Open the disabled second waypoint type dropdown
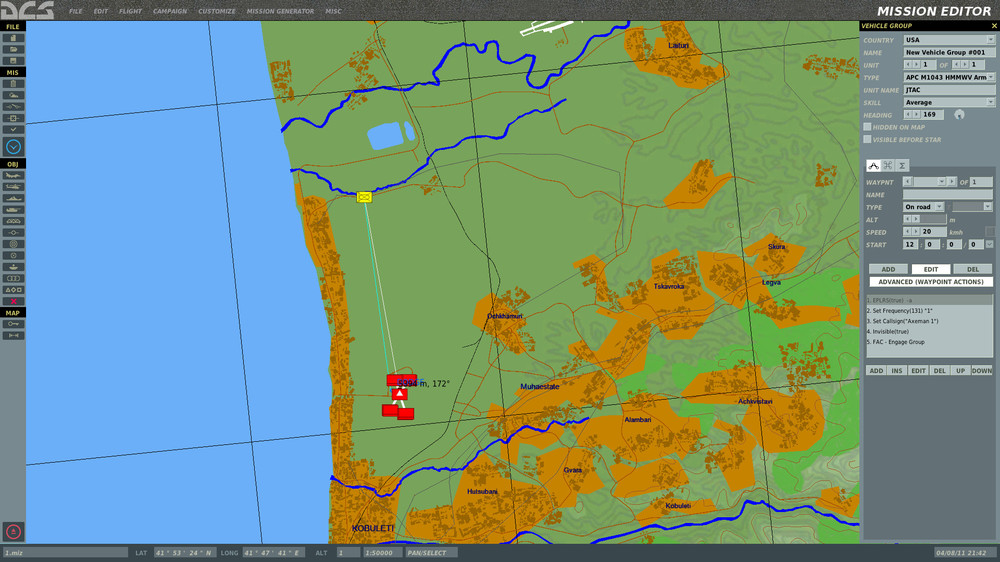 [973, 207]
